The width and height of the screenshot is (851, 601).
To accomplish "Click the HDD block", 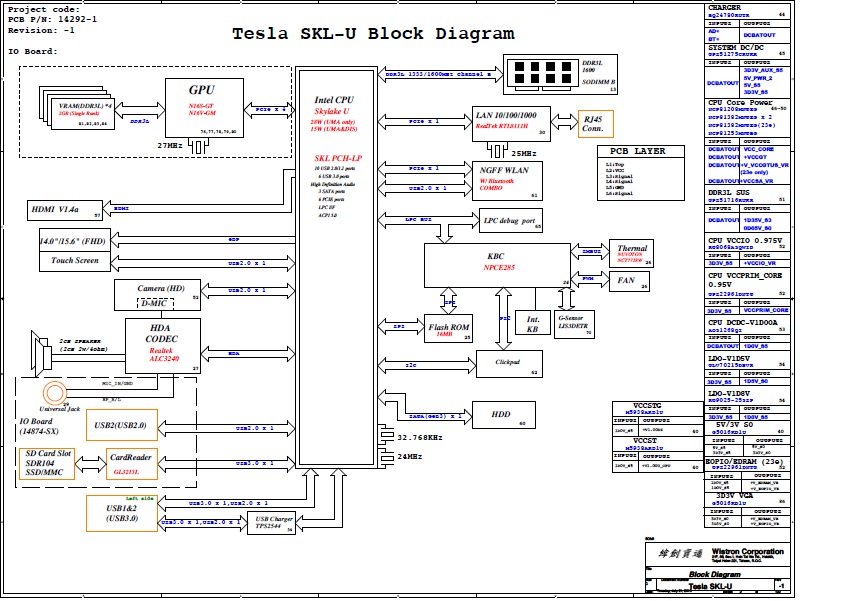I will pyautogui.click(x=504, y=415).
